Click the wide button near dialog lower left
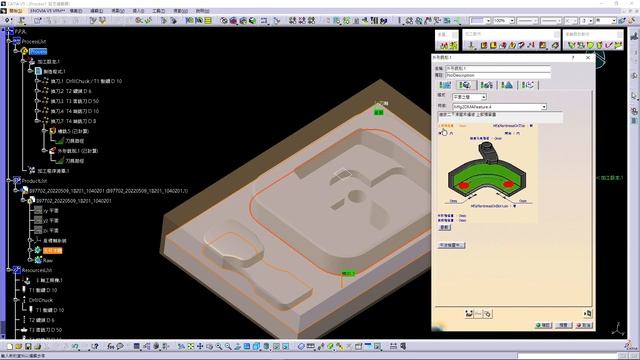640x360 pixels. (451, 245)
